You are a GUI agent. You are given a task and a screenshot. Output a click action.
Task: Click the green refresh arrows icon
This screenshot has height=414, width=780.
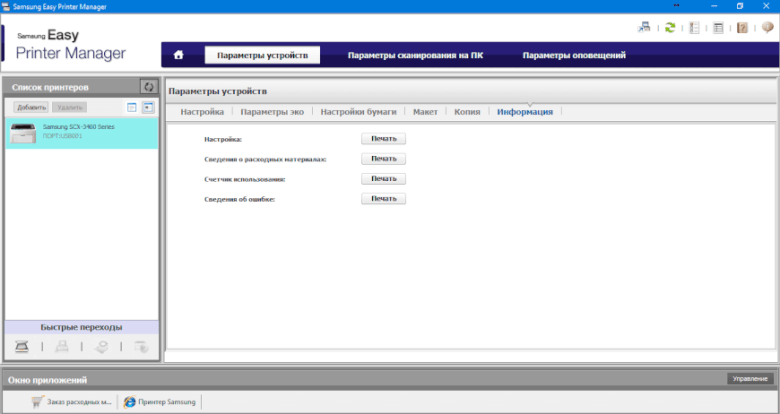tap(670, 27)
